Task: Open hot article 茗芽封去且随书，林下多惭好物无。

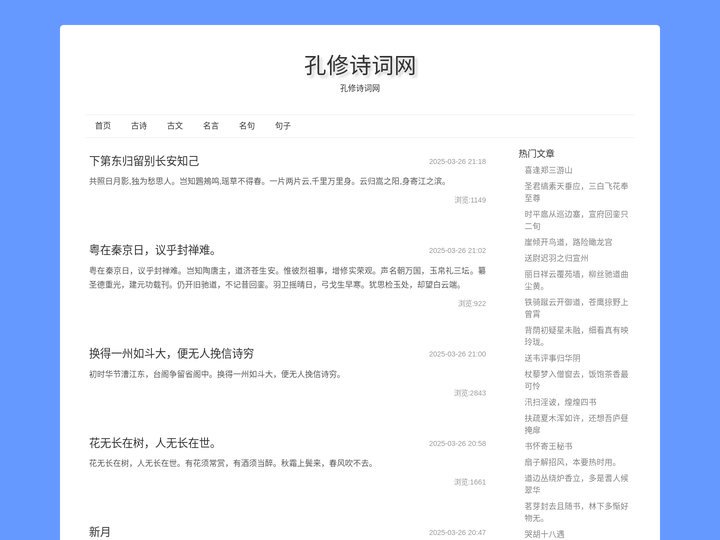Action: tap(576, 512)
